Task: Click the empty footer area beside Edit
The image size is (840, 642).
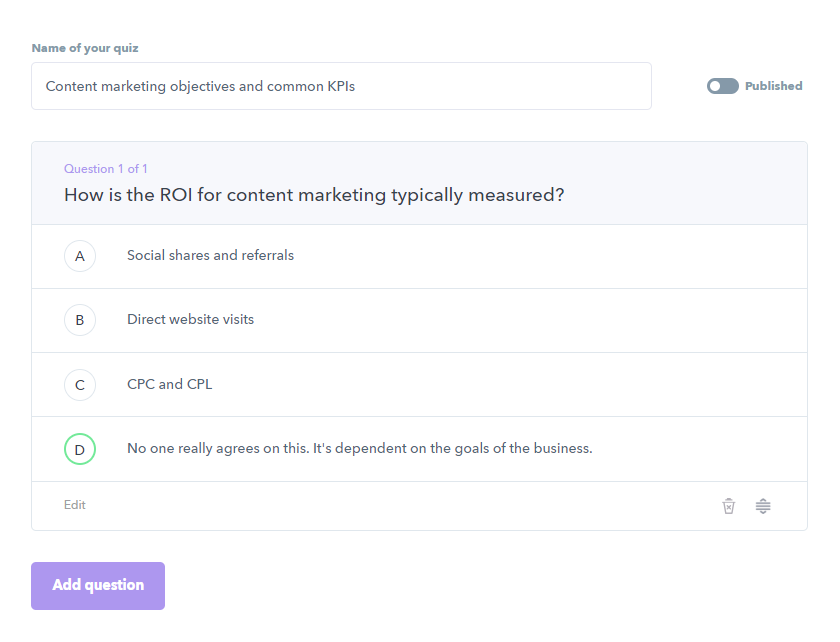Action: click(x=400, y=506)
